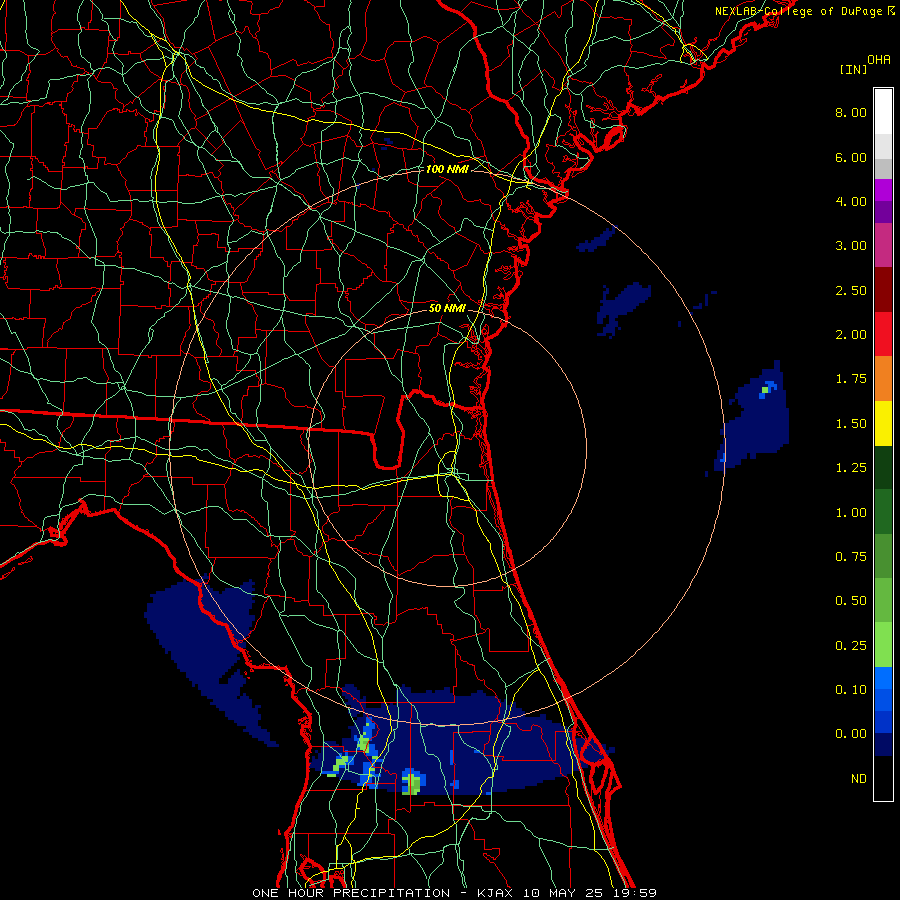
Task: Select the yellow legend swatch
Action: click(x=883, y=424)
